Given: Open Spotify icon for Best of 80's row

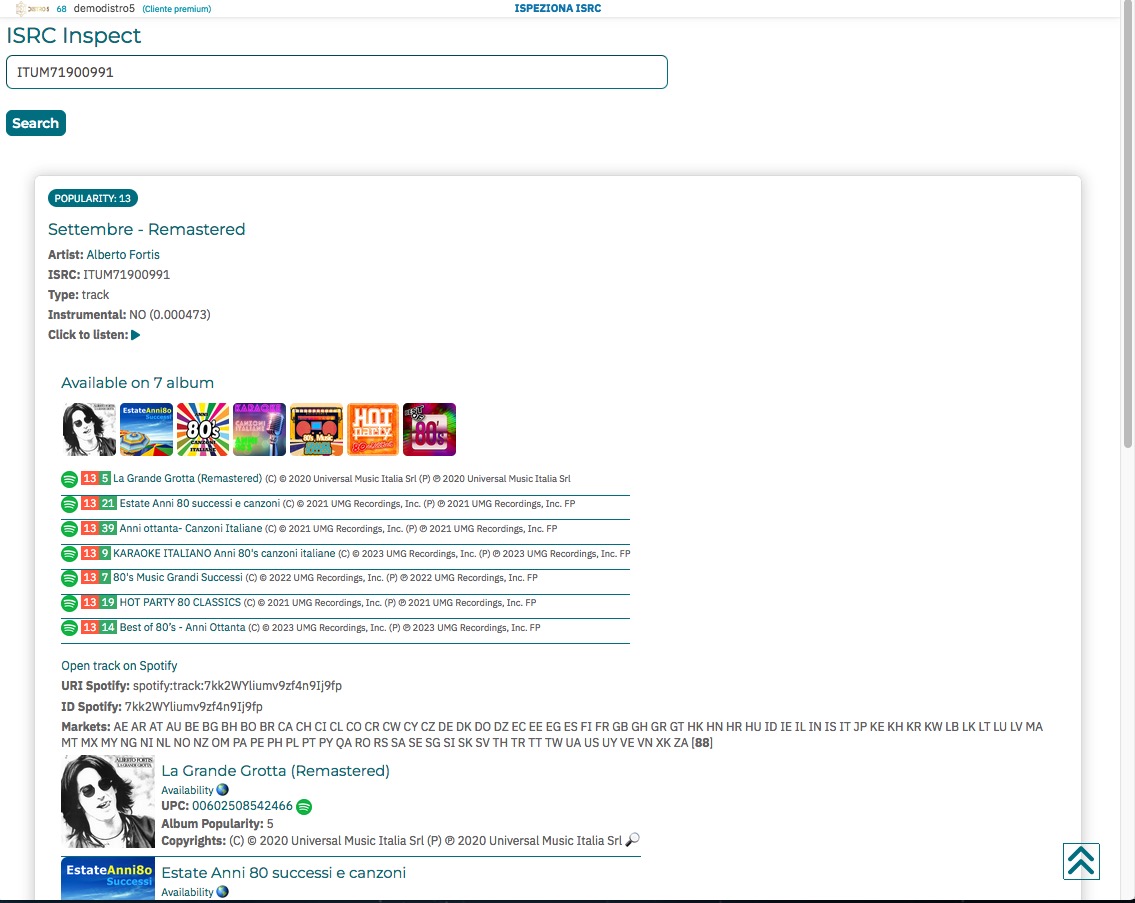Looking at the screenshot, I should 69,628.
